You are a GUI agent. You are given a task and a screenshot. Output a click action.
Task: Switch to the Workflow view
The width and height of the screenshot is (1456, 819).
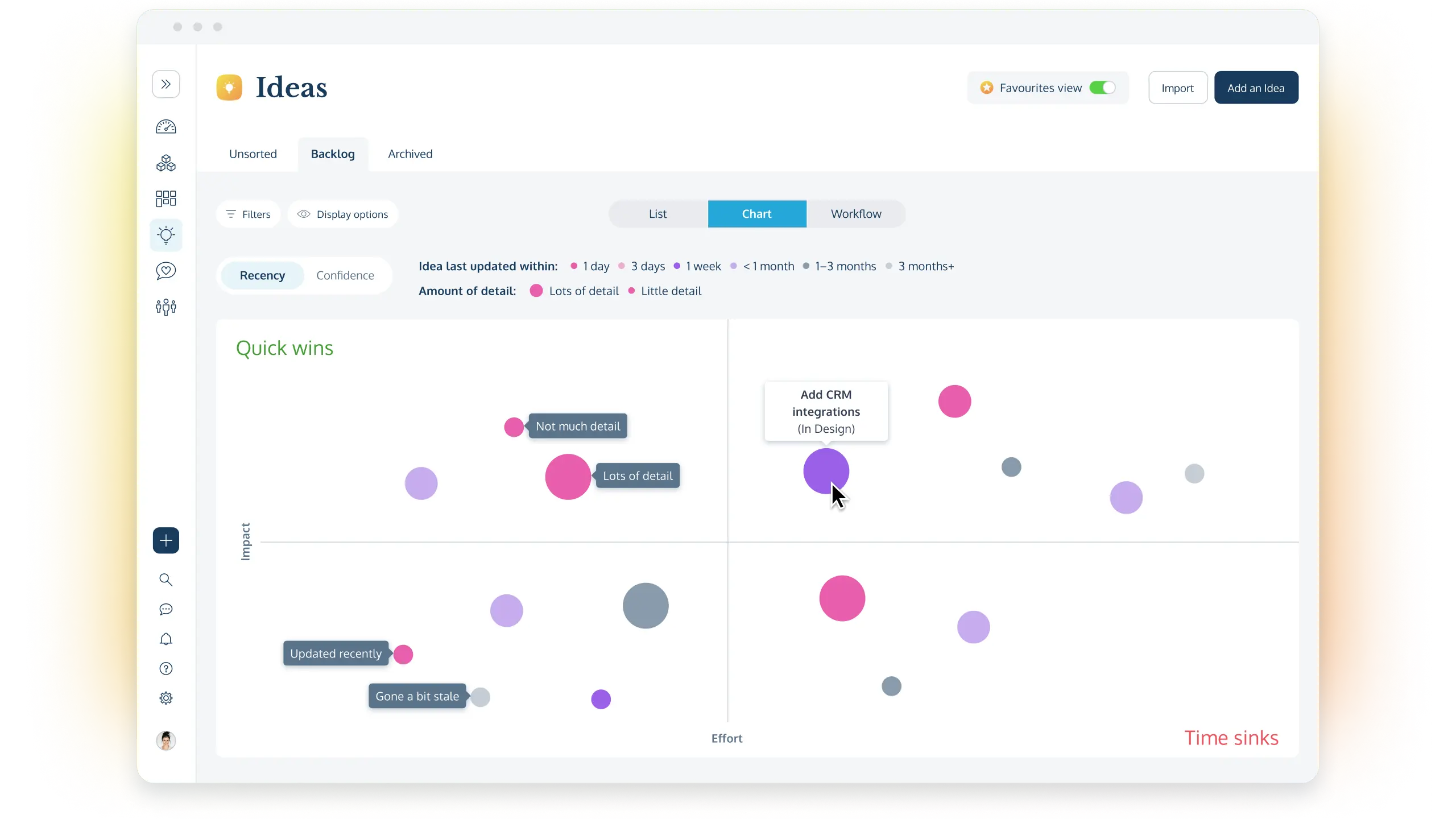[855, 214]
